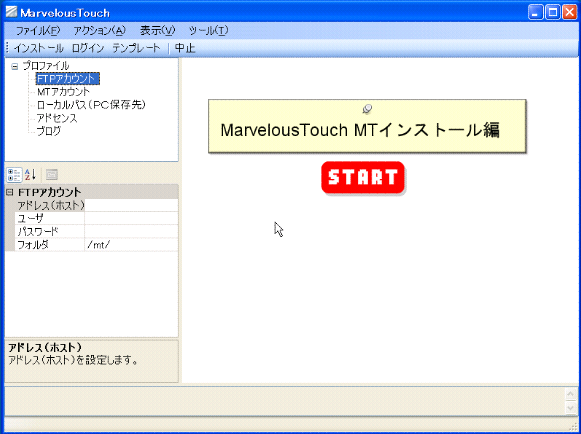581x434 pixels.
Task: Click the MarvelousTouch MTインストール編 heading
Action: [360, 130]
